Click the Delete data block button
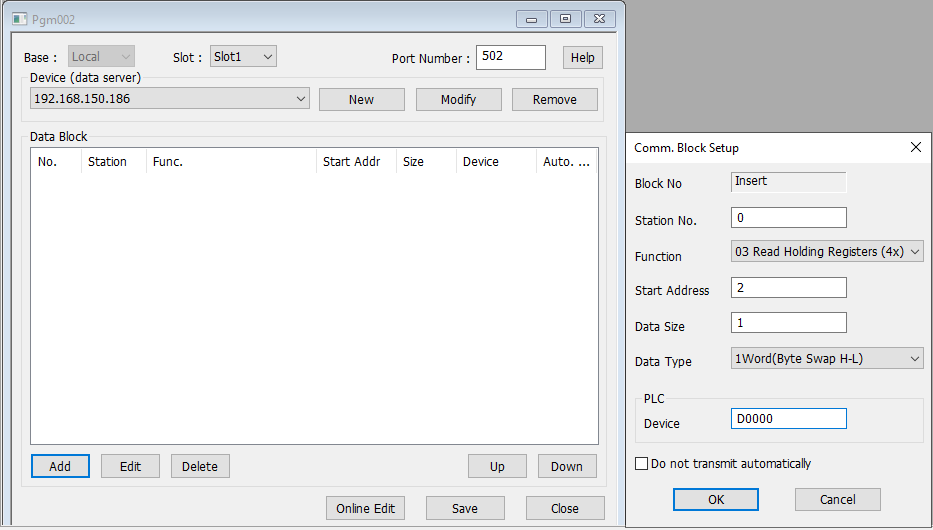Screen dimensions: 933x530 (x=200, y=466)
